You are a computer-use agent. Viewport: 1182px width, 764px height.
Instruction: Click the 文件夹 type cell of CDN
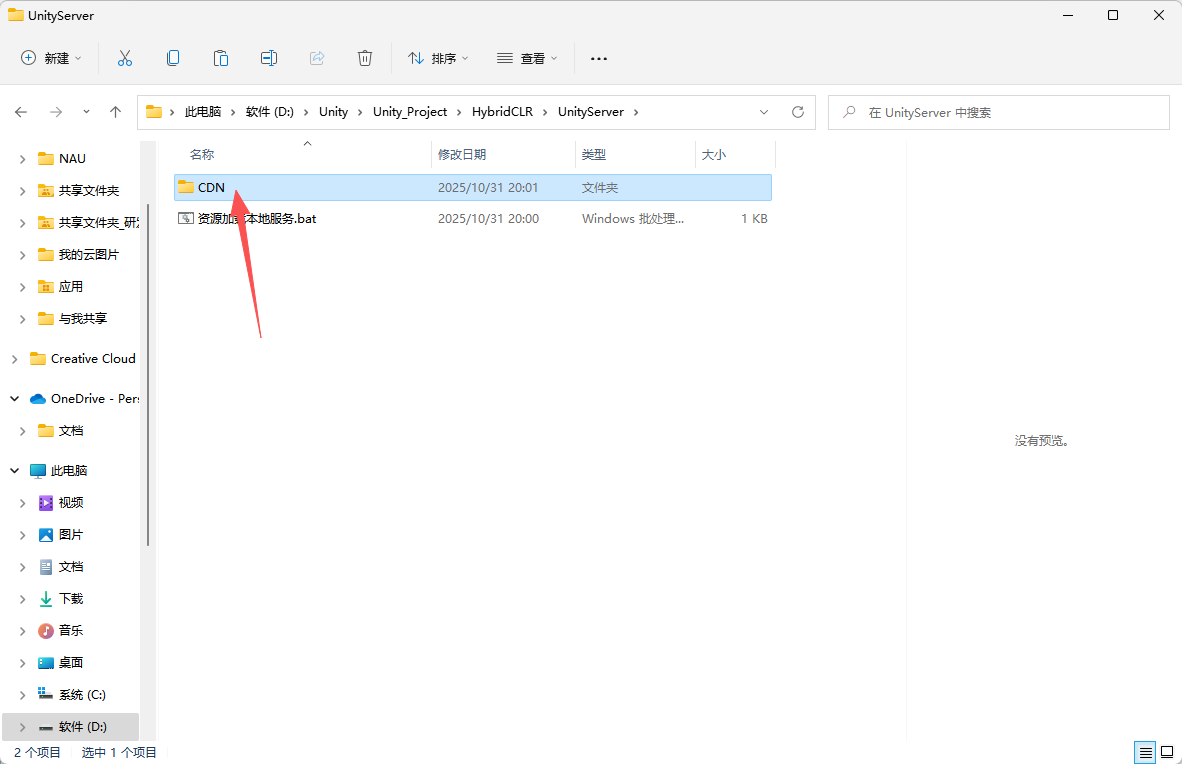(x=600, y=188)
